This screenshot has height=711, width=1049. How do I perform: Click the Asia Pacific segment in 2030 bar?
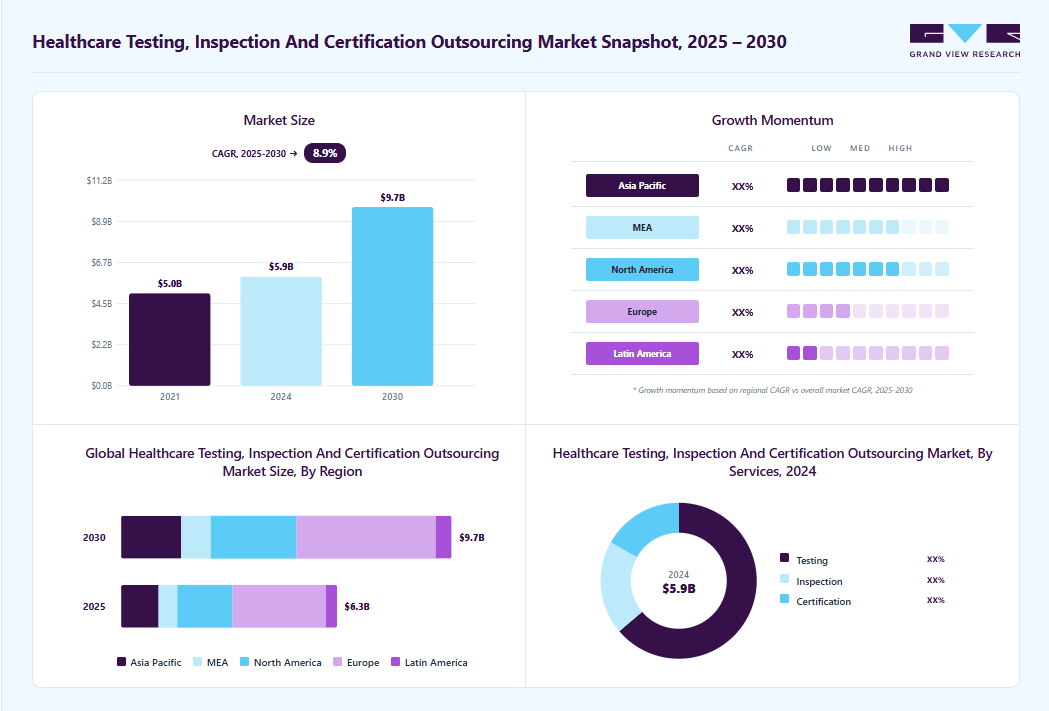[x=151, y=537]
